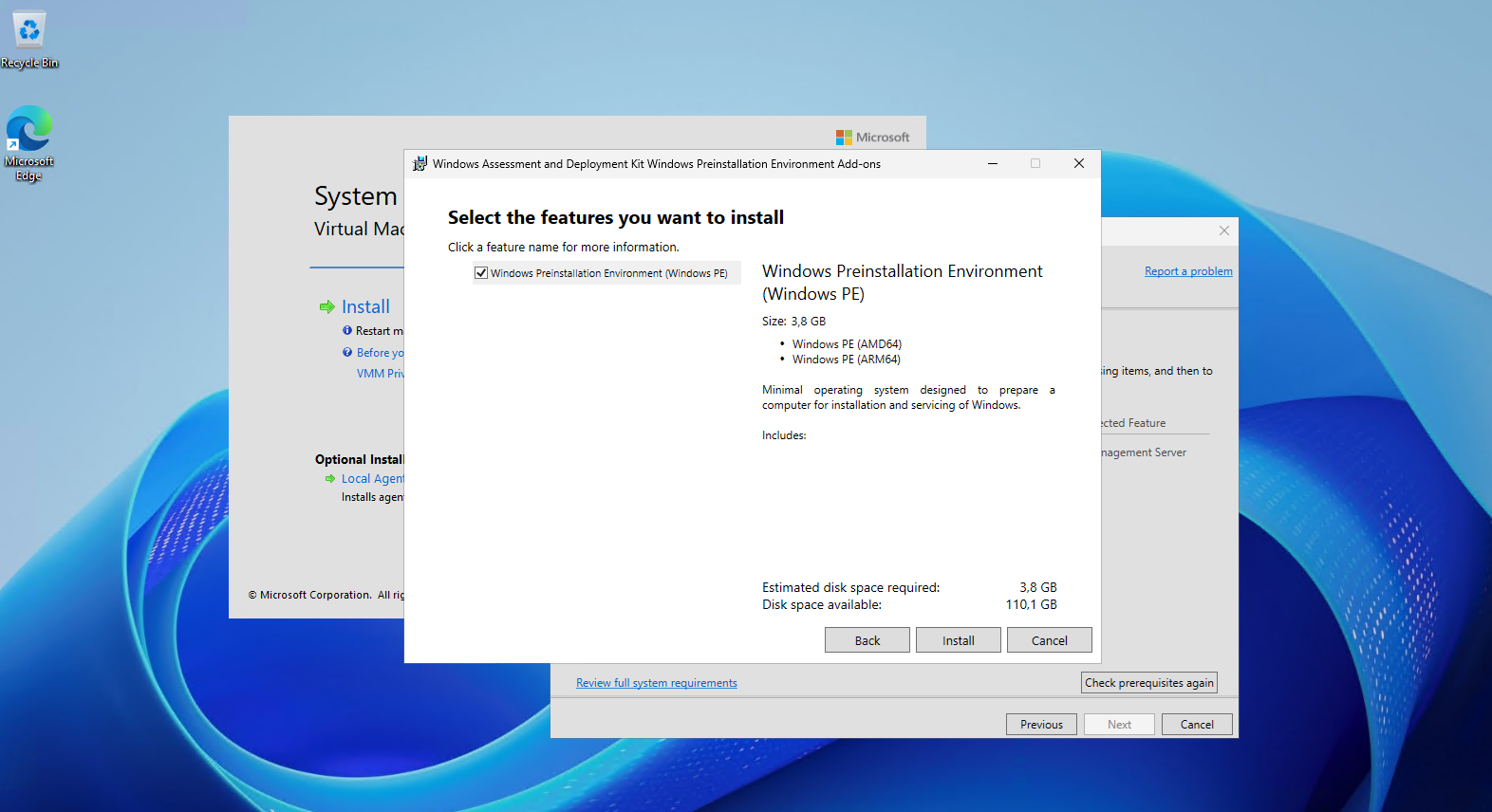Image resolution: width=1492 pixels, height=812 pixels.
Task: Open the Report a problem link
Action: 1188,271
